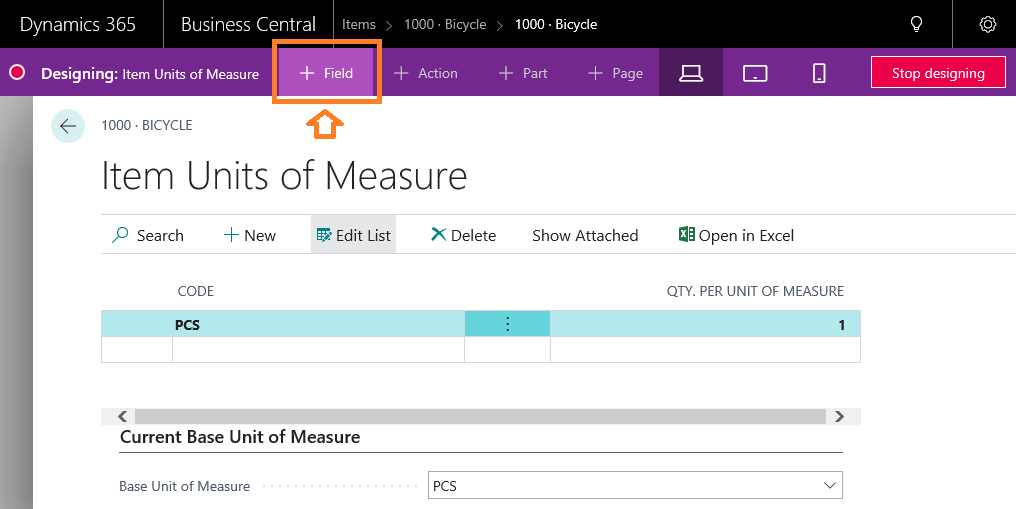Click the horizontal scrollbar track
The height and width of the screenshot is (509, 1016).
[480, 416]
